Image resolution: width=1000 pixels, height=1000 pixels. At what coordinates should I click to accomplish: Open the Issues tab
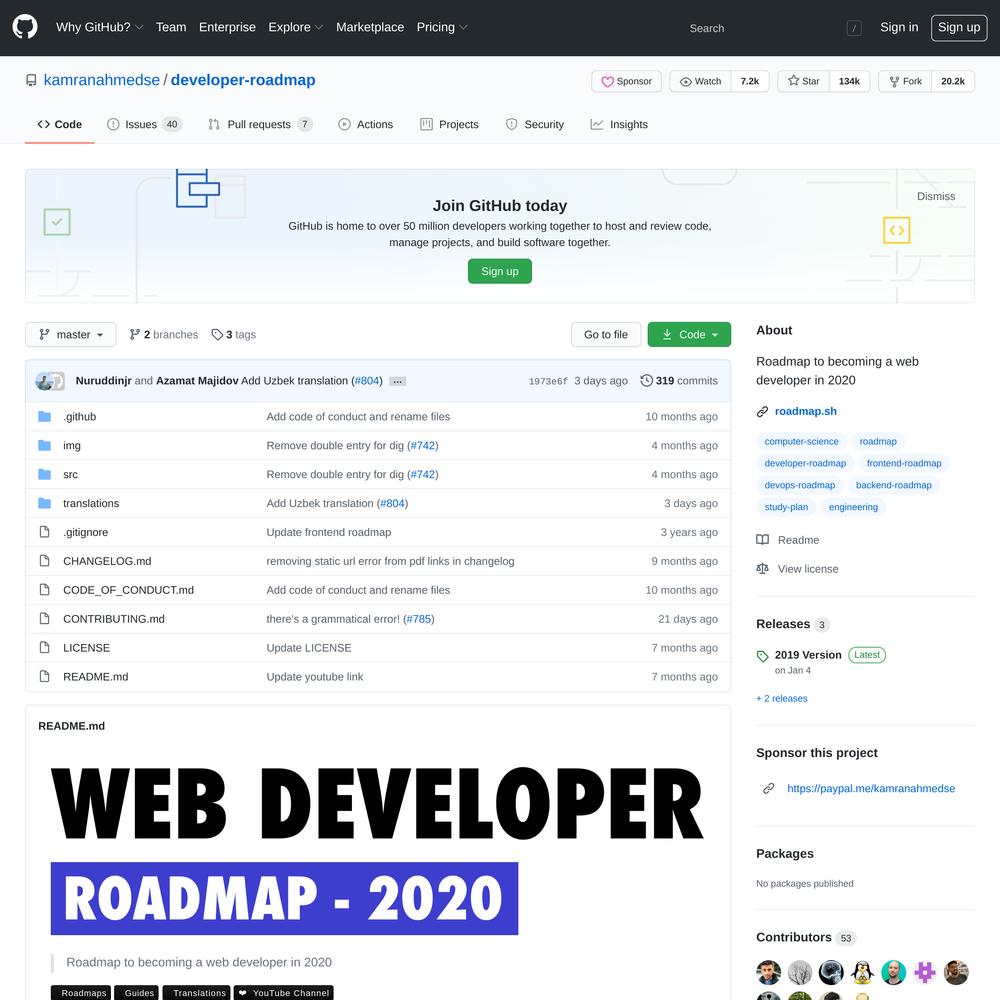click(144, 124)
